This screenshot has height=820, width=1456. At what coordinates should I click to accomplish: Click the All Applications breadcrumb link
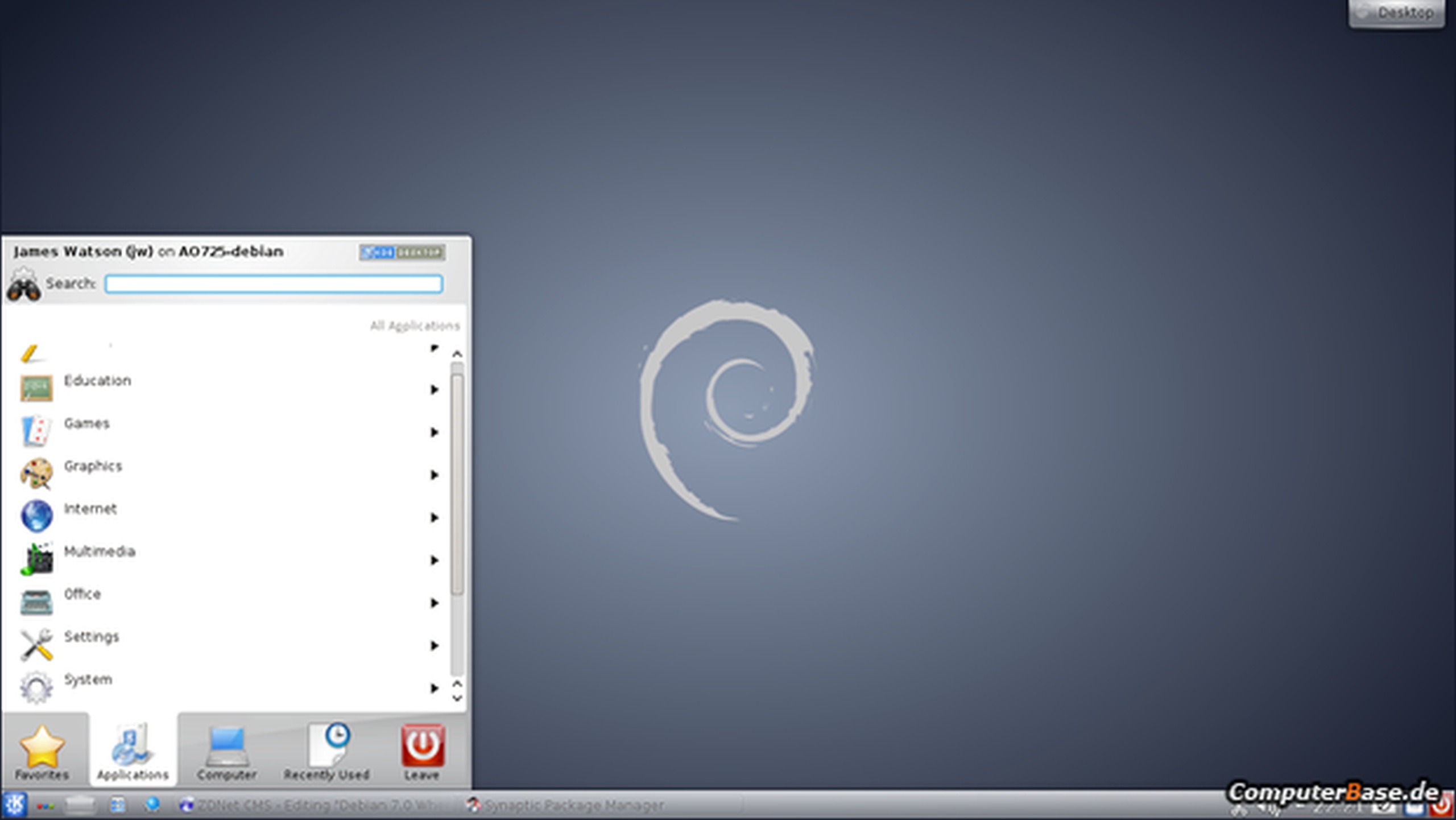(415, 325)
